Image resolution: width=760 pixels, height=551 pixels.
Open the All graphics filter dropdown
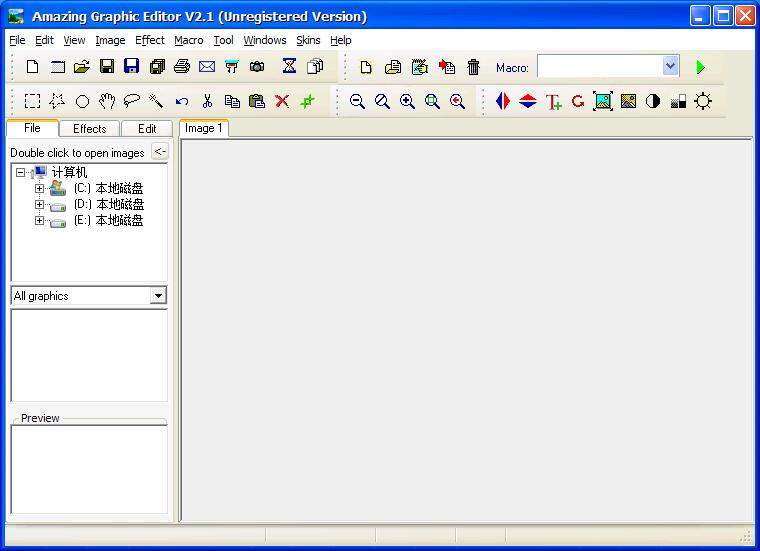pyautogui.click(x=158, y=295)
